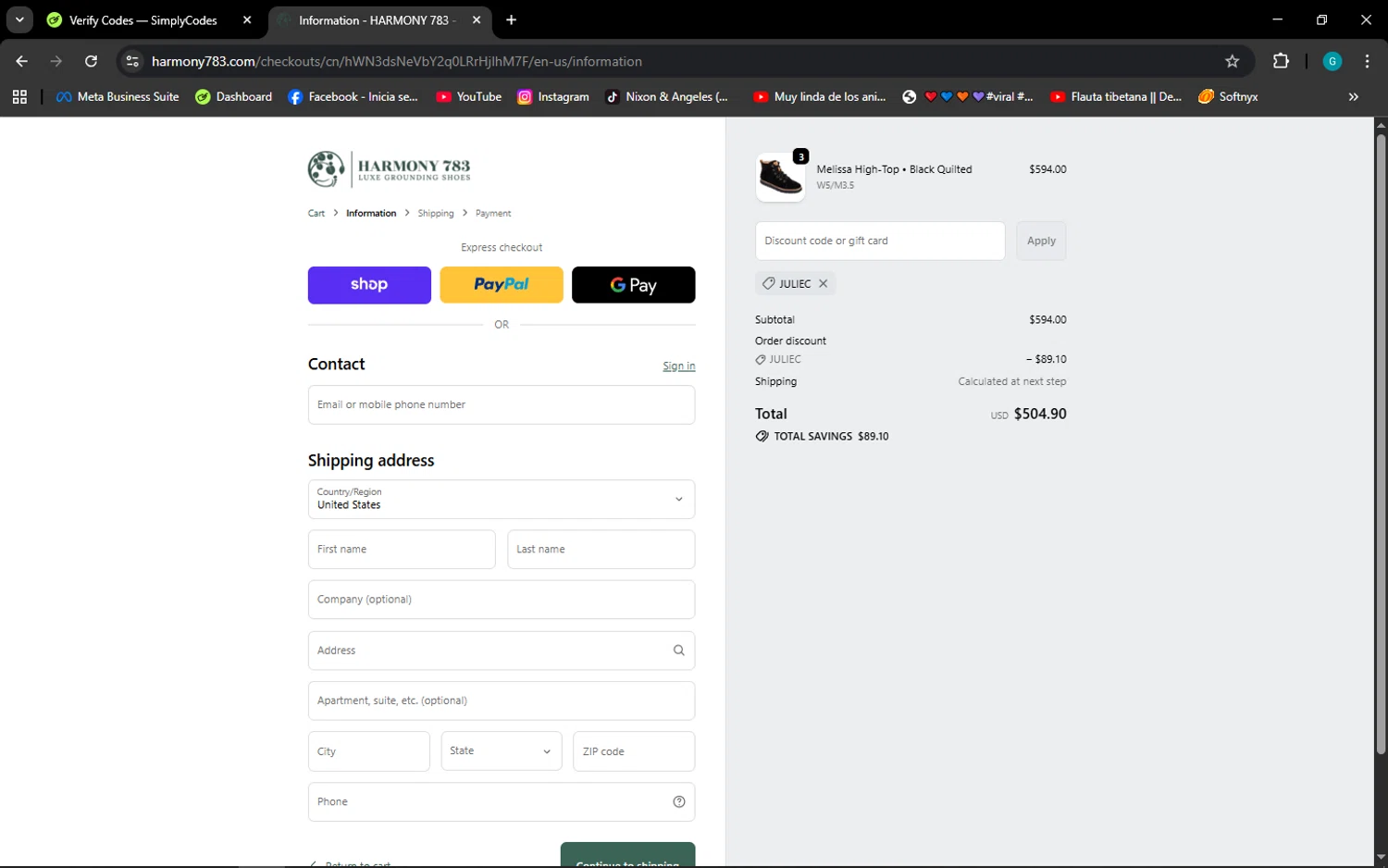The height and width of the screenshot is (868, 1388).
Task: Open the tab search dropdown arrow
Action: click(19, 19)
